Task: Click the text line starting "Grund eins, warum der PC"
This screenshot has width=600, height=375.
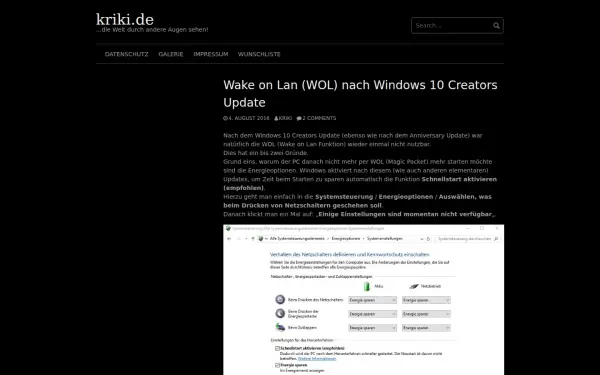Action: pyautogui.click(x=358, y=161)
